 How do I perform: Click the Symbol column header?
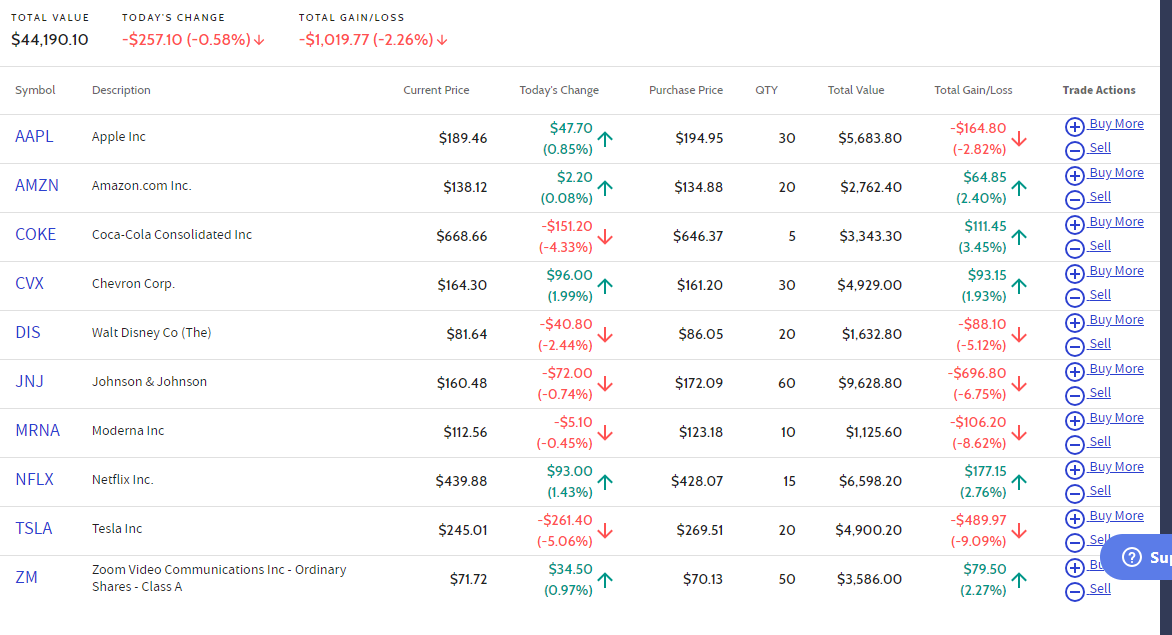pos(35,90)
